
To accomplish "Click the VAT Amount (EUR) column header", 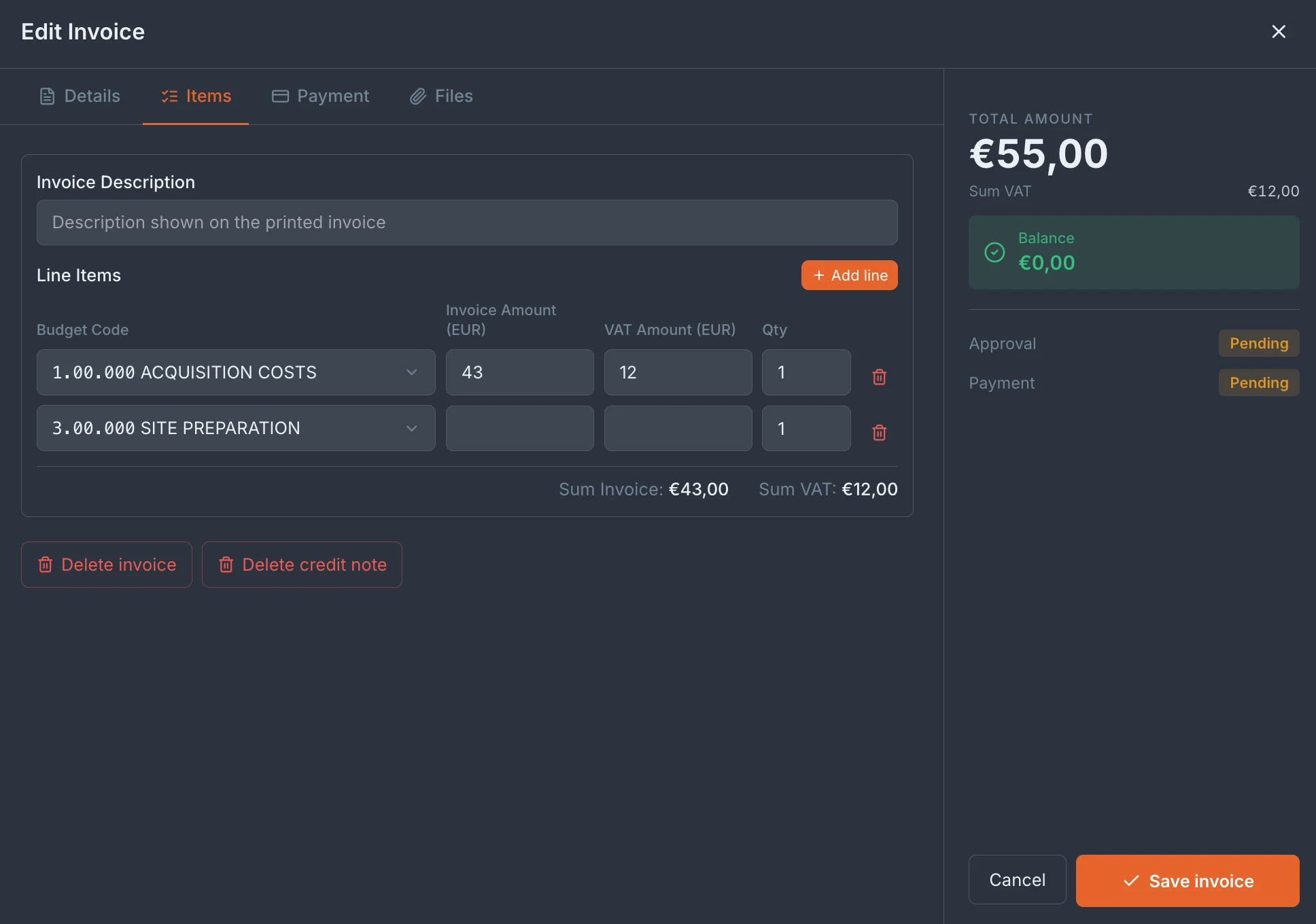I will [670, 330].
